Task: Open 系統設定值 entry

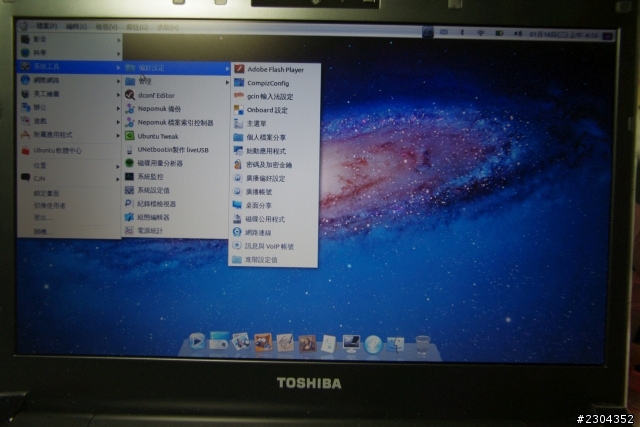Action: pos(176,190)
